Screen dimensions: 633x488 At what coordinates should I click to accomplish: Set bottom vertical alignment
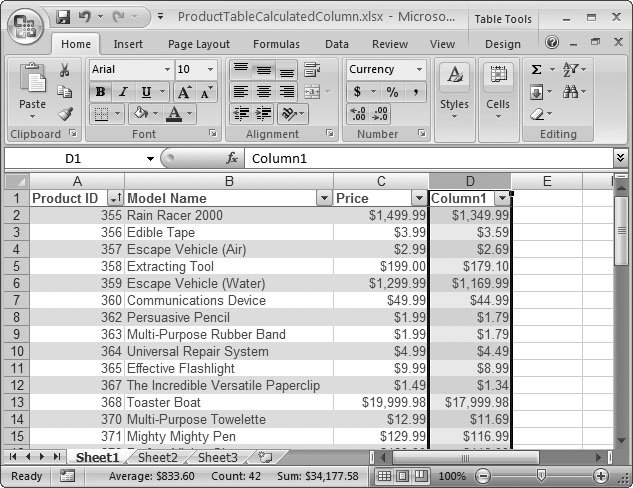[287, 69]
